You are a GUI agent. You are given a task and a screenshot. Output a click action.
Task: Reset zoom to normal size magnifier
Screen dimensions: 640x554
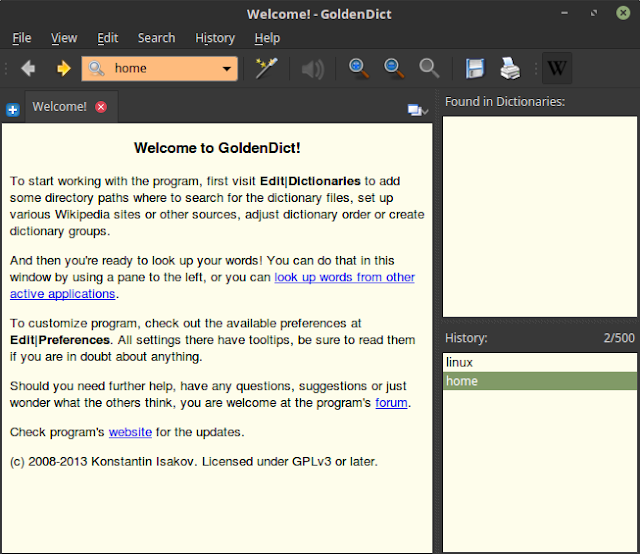tap(429, 68)
